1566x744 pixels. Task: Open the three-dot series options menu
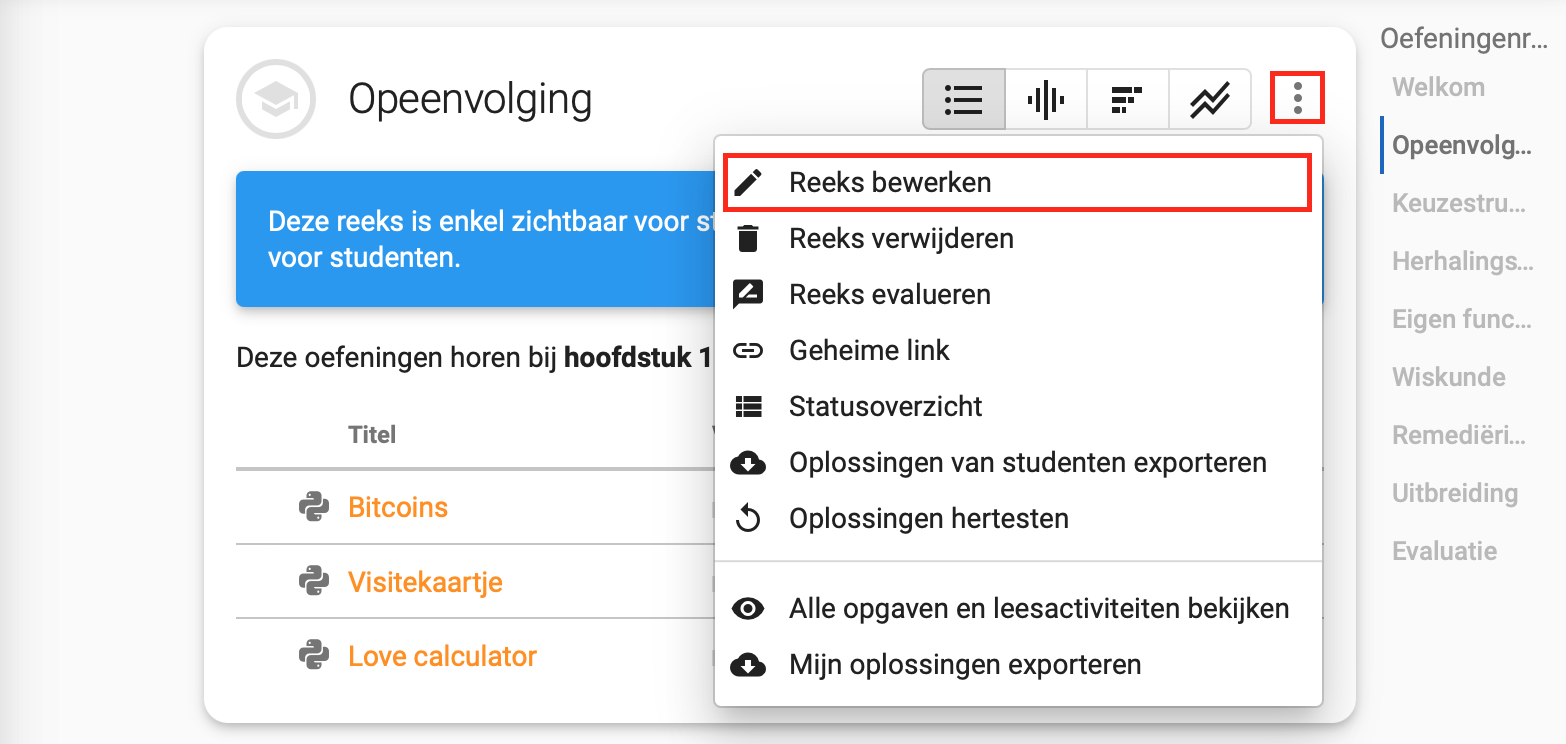click(1297, 98)
